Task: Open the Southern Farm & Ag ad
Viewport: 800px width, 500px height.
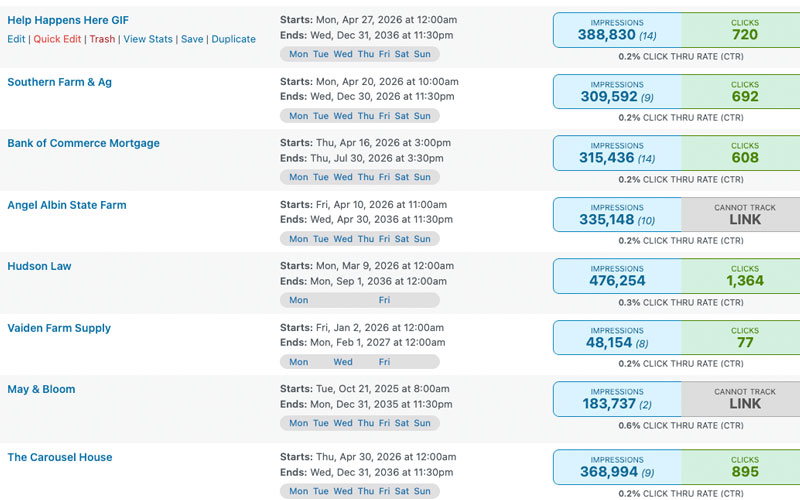Action: point(59,82)
